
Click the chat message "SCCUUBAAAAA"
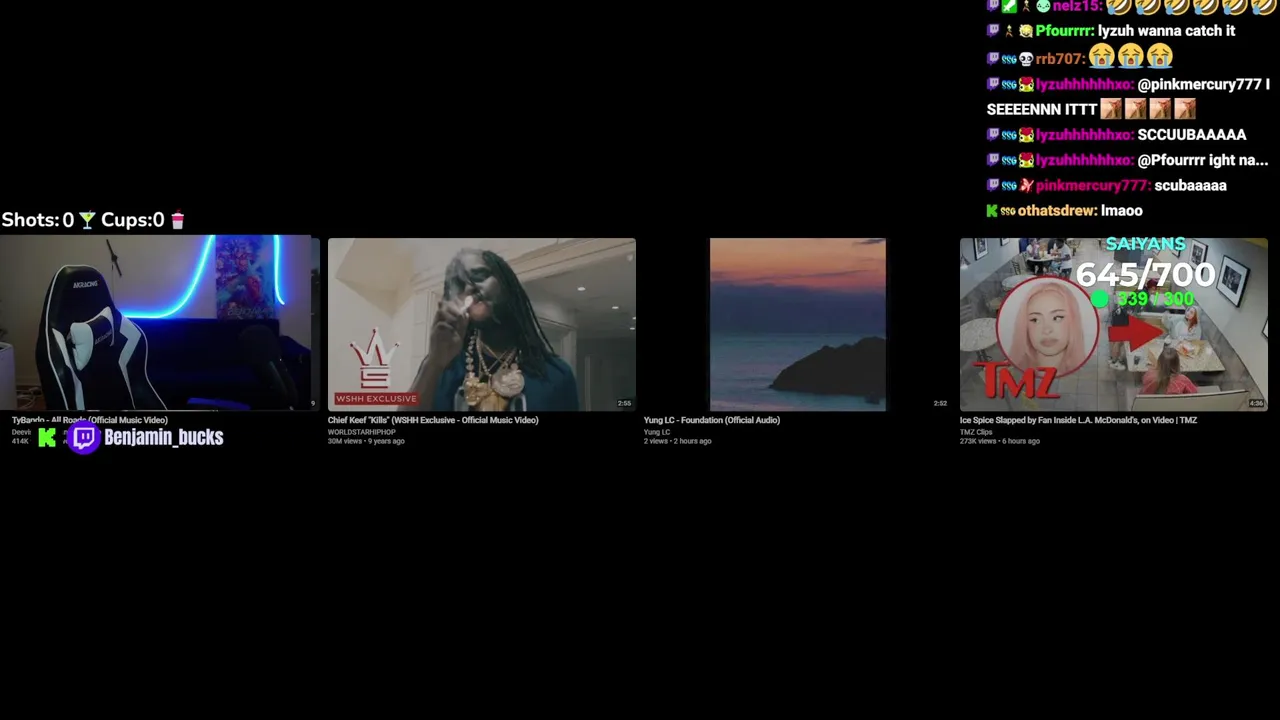1192,134
